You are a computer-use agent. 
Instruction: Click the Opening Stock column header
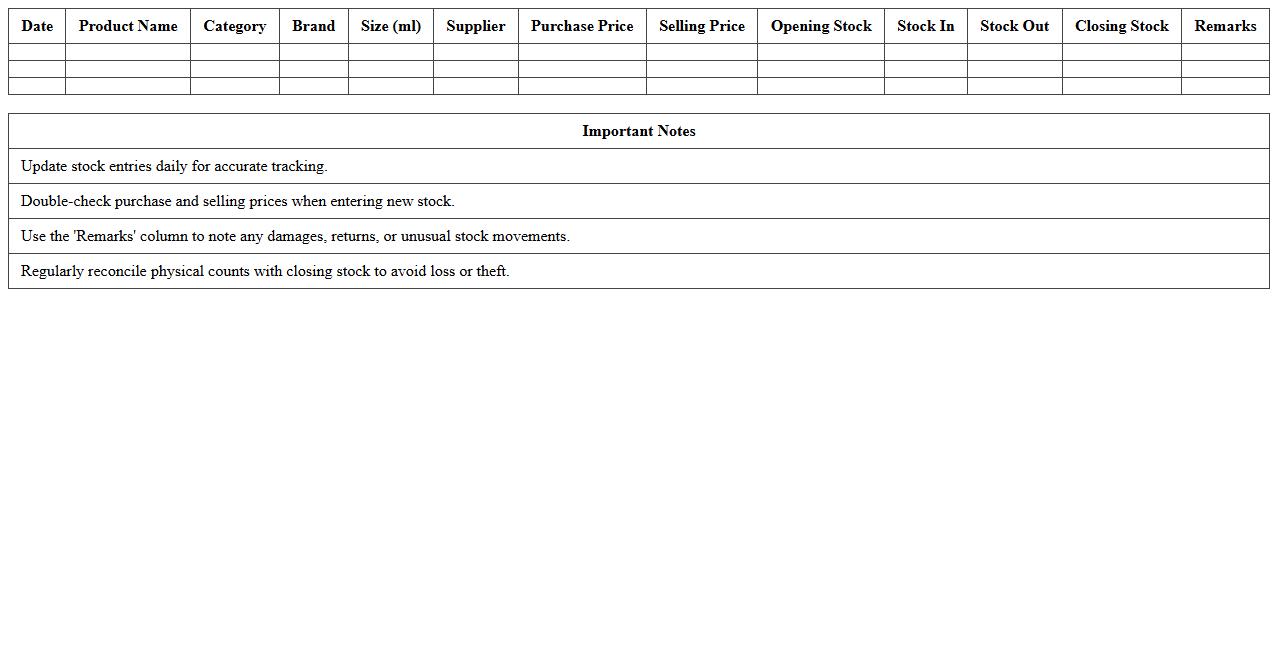tap(820, 26)
